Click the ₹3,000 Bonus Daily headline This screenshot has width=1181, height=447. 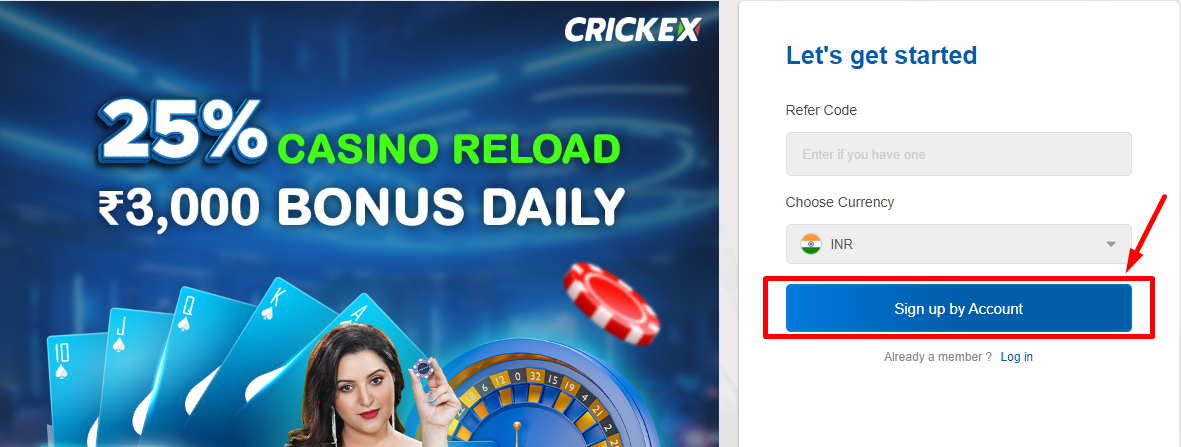click(x=361, y=205)
